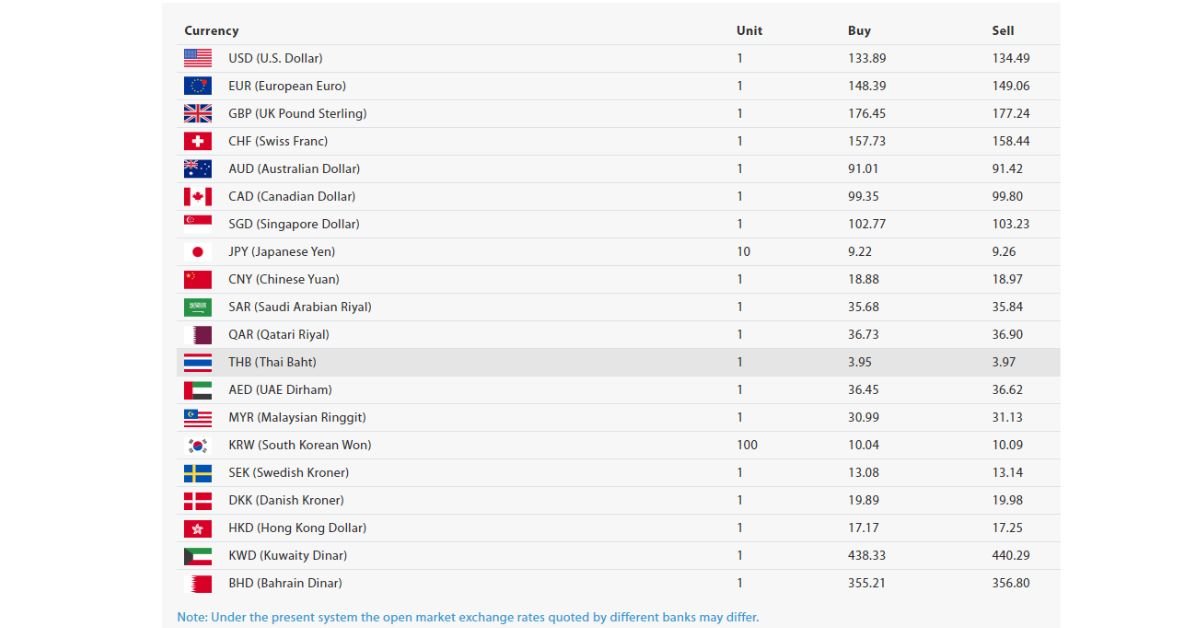Image resolution: width=1200 pixels, height=628 pixels.
Task: Select the Swedish flag icon
Action: click(x=197, y=472)
